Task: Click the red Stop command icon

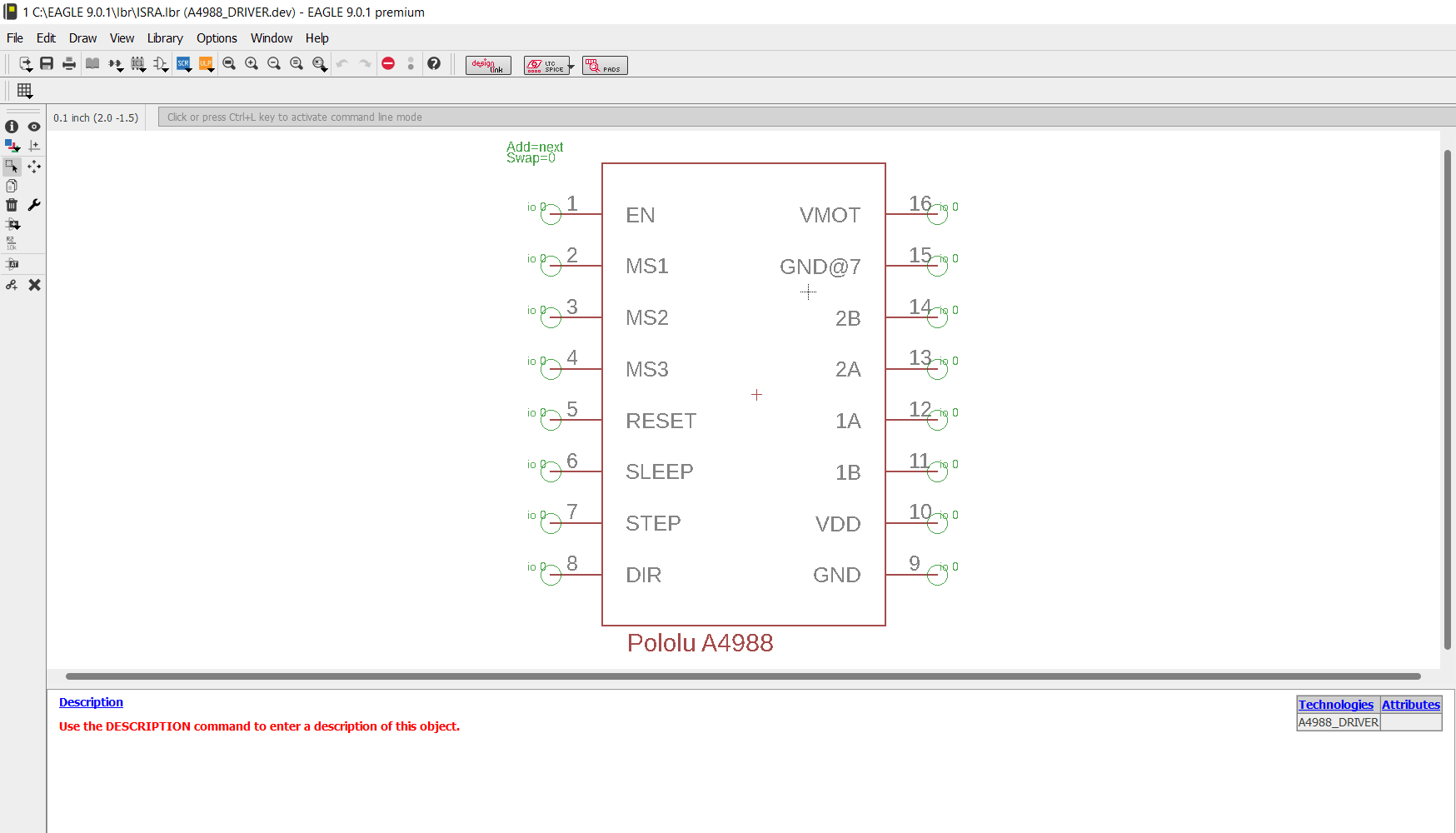Action: pyautogui.click(x=388, y=63)
